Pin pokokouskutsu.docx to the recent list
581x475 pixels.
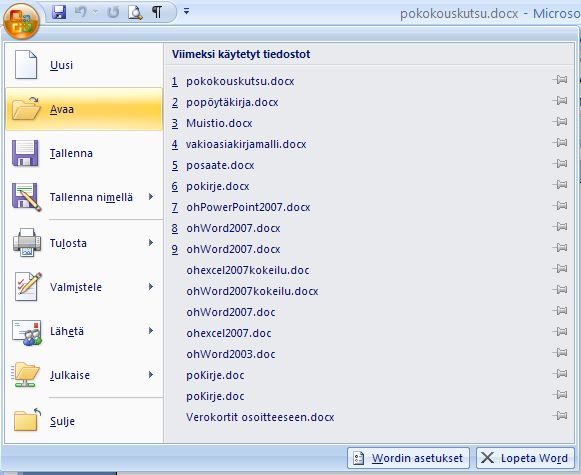click(x=560, y=80)
